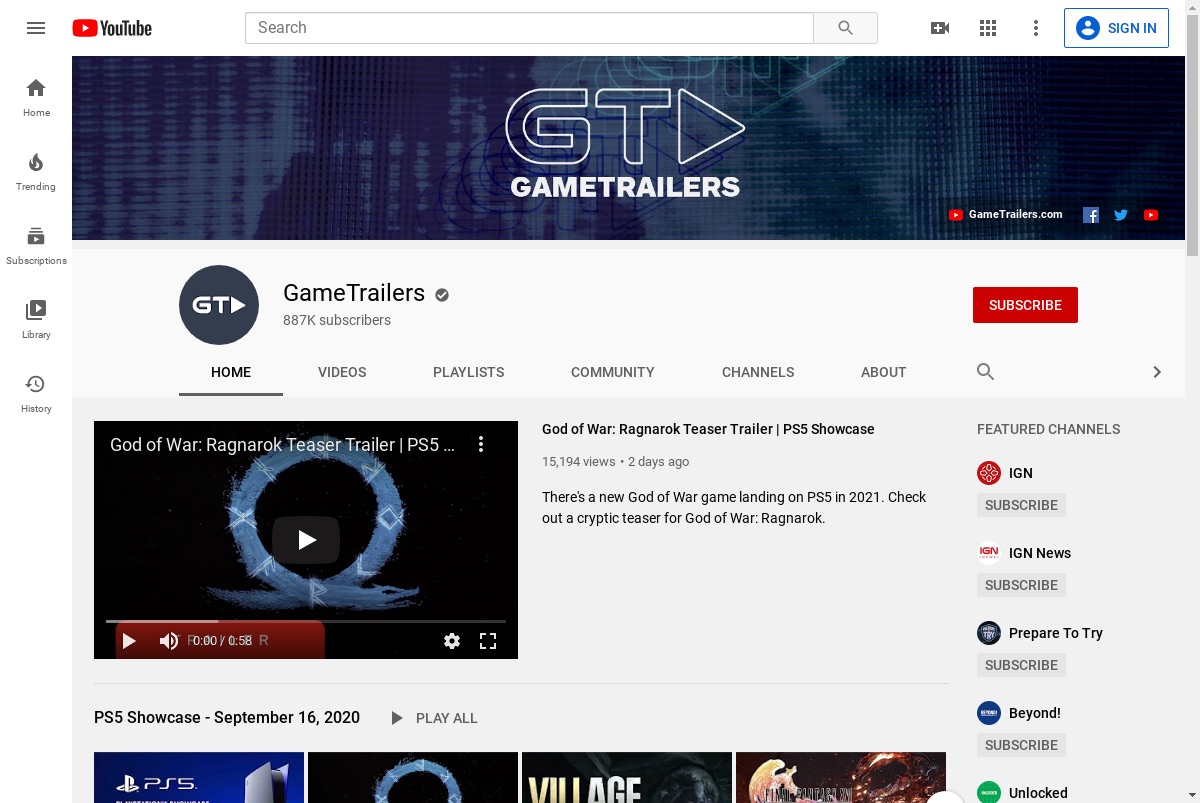
Task: Mute the video with the speaker icon
Action: [169, 641]
